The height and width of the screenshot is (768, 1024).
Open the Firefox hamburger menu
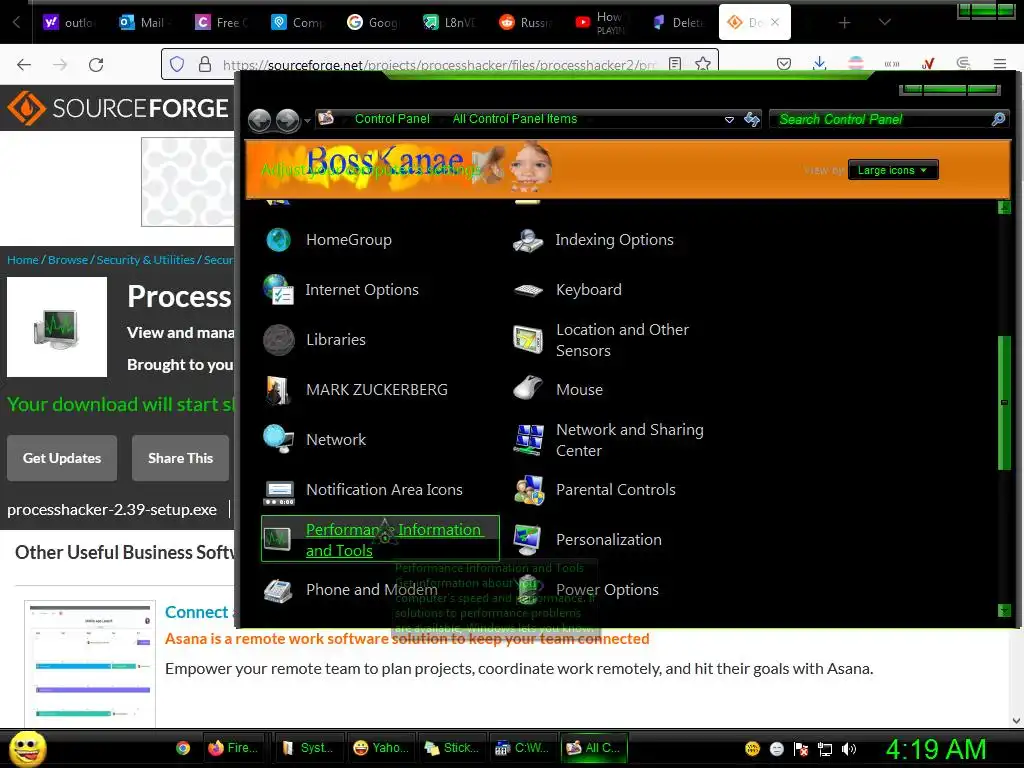coord(999,63)
